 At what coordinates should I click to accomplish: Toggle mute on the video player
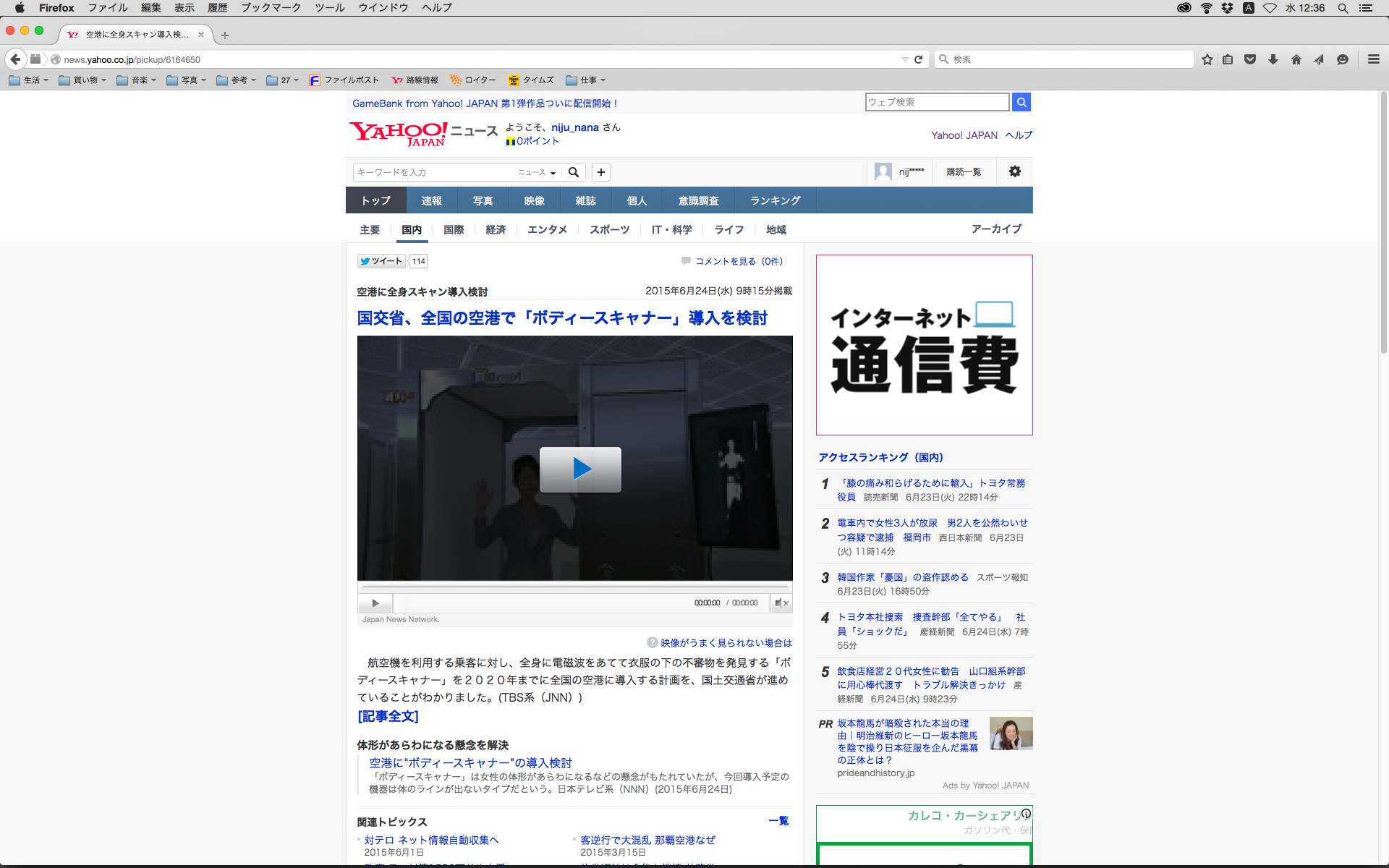click(781, 603)
